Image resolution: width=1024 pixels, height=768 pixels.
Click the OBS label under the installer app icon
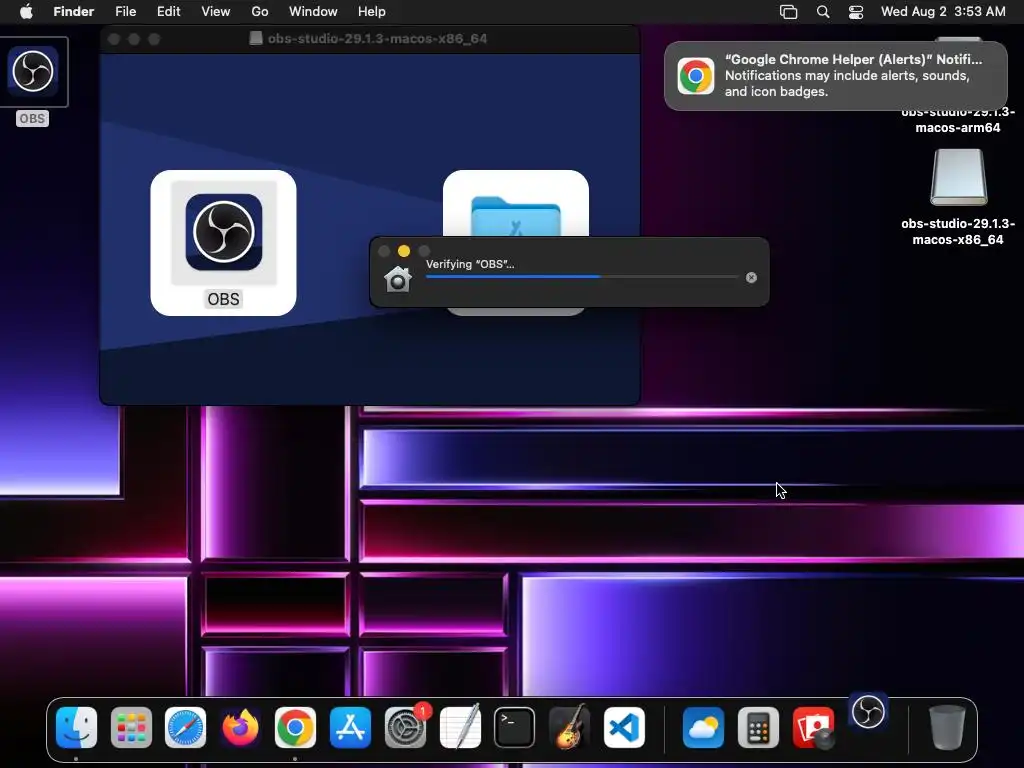tap(223, 299)
